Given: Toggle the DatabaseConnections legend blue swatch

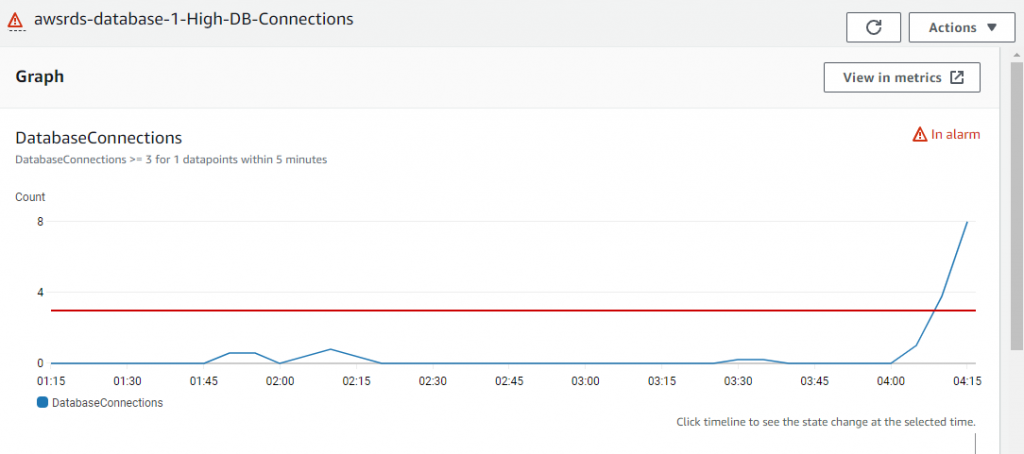Looking at the screenshot, I should 42,403.
